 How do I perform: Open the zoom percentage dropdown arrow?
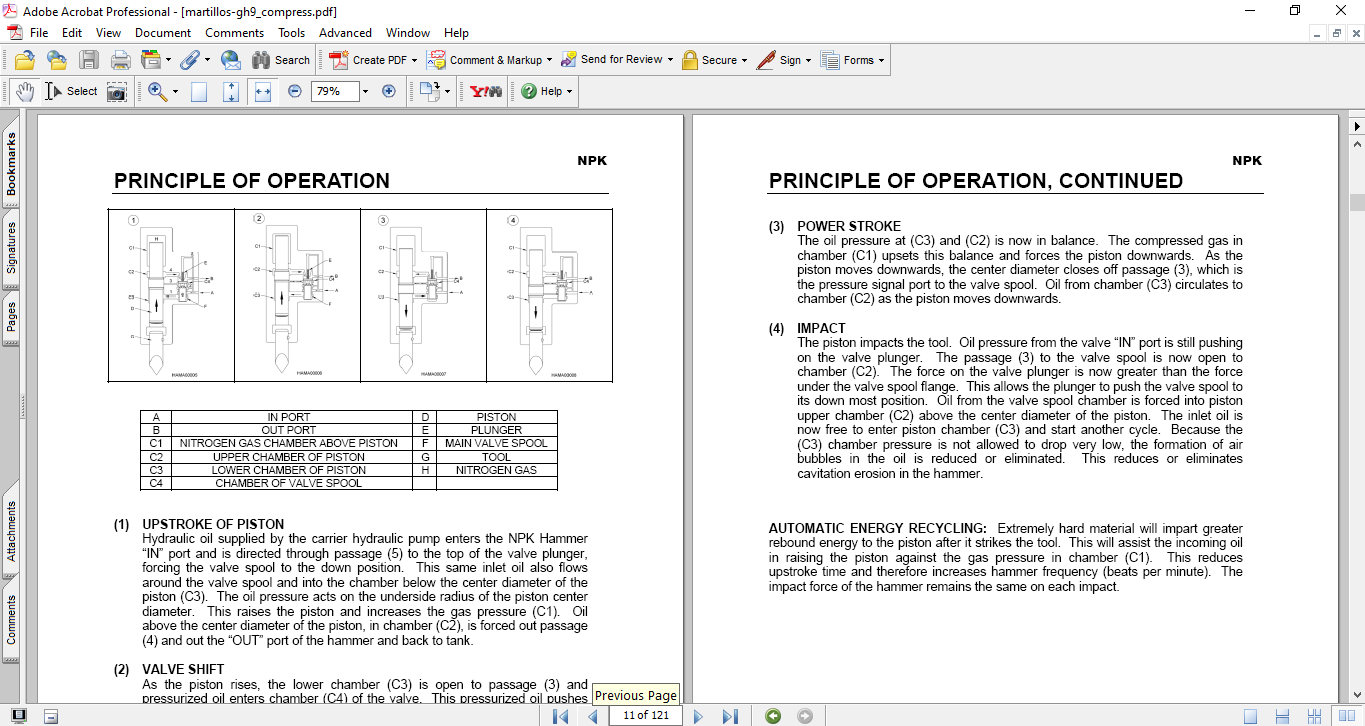click(365, 91)
